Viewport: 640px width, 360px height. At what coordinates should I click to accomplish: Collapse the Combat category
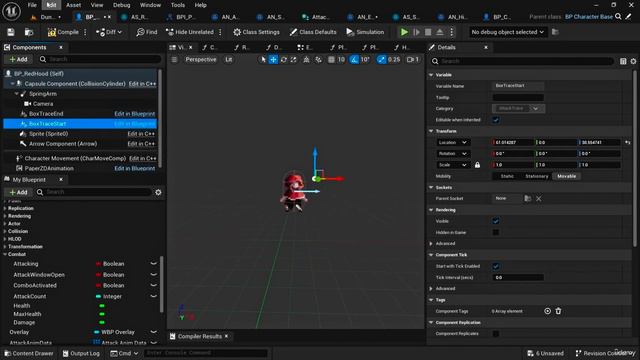point(5,254)
